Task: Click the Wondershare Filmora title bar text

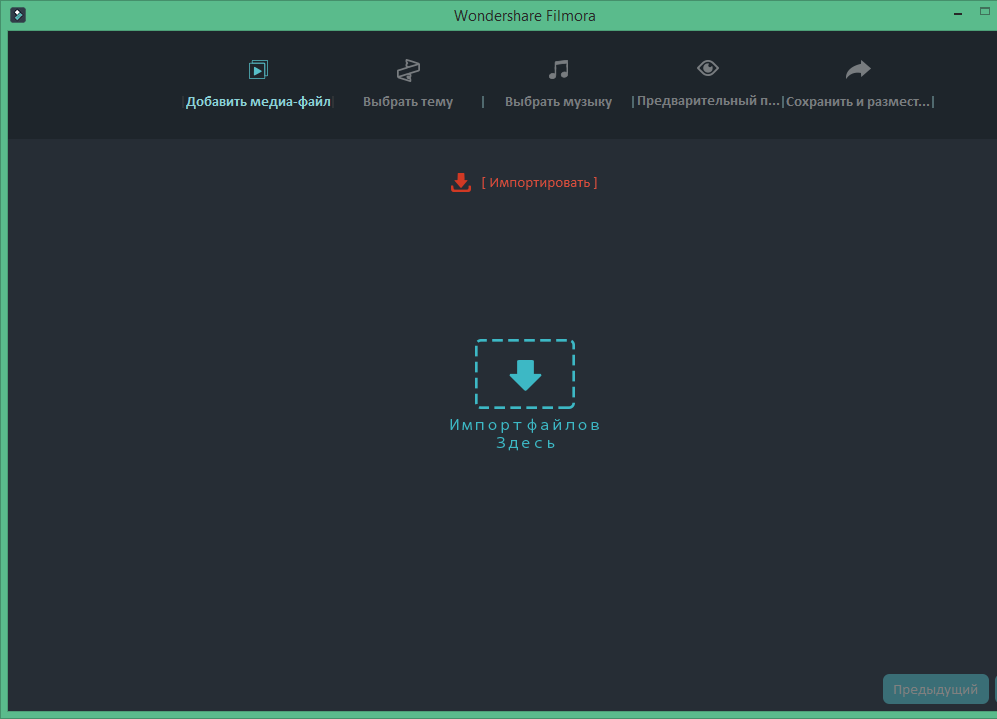Action: click(x=524, y=15)
